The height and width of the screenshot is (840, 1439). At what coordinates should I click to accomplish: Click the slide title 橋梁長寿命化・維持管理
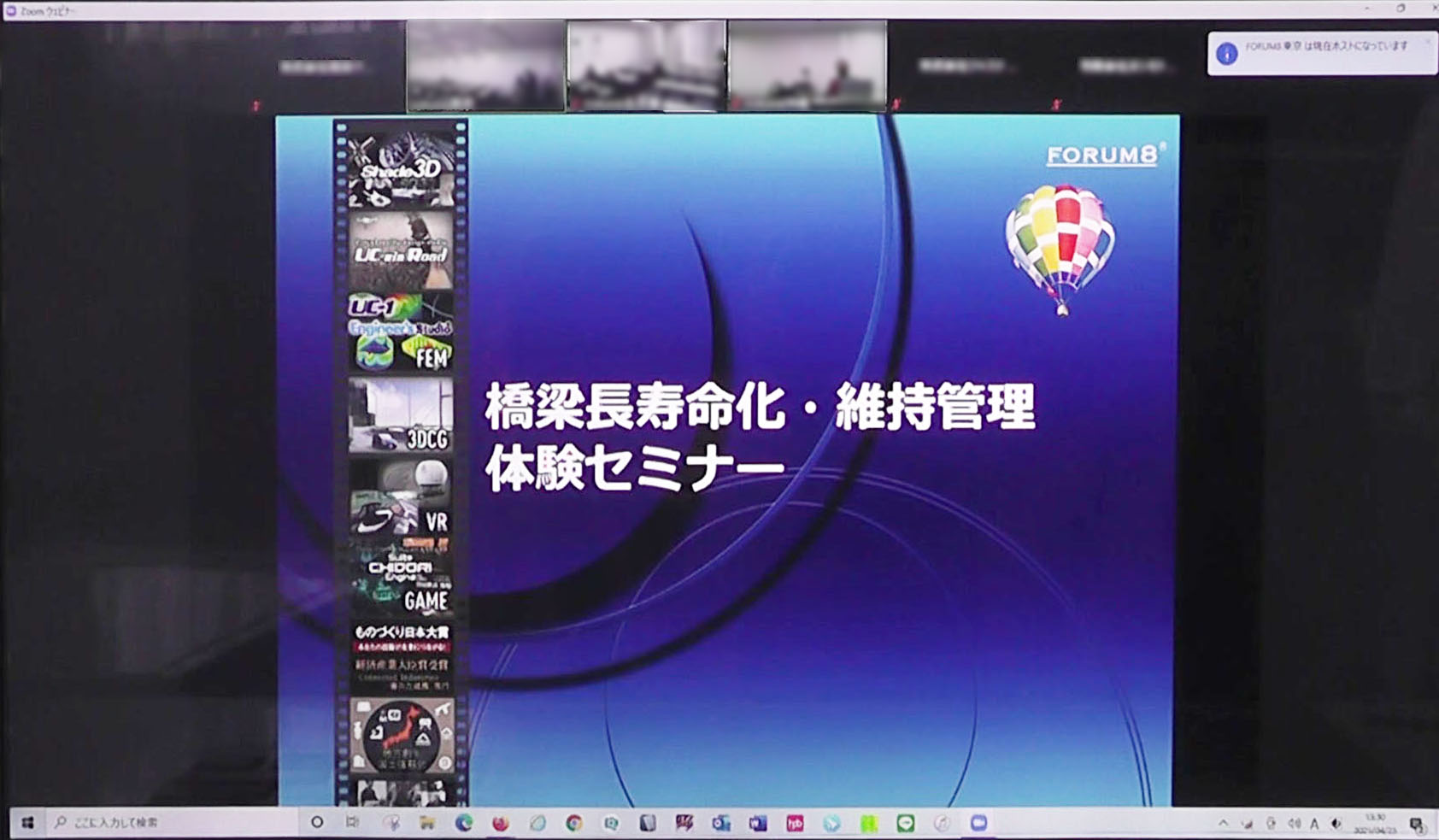[x=760, y=407]
